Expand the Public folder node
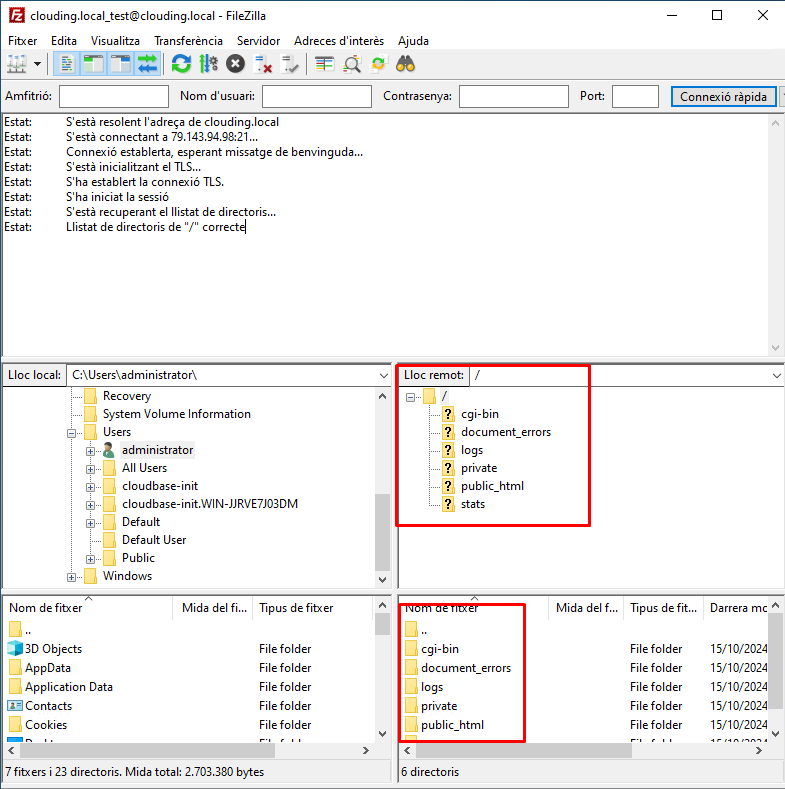Image resolution: width=785 pixels, height=789 pixels. coord(90,559)
